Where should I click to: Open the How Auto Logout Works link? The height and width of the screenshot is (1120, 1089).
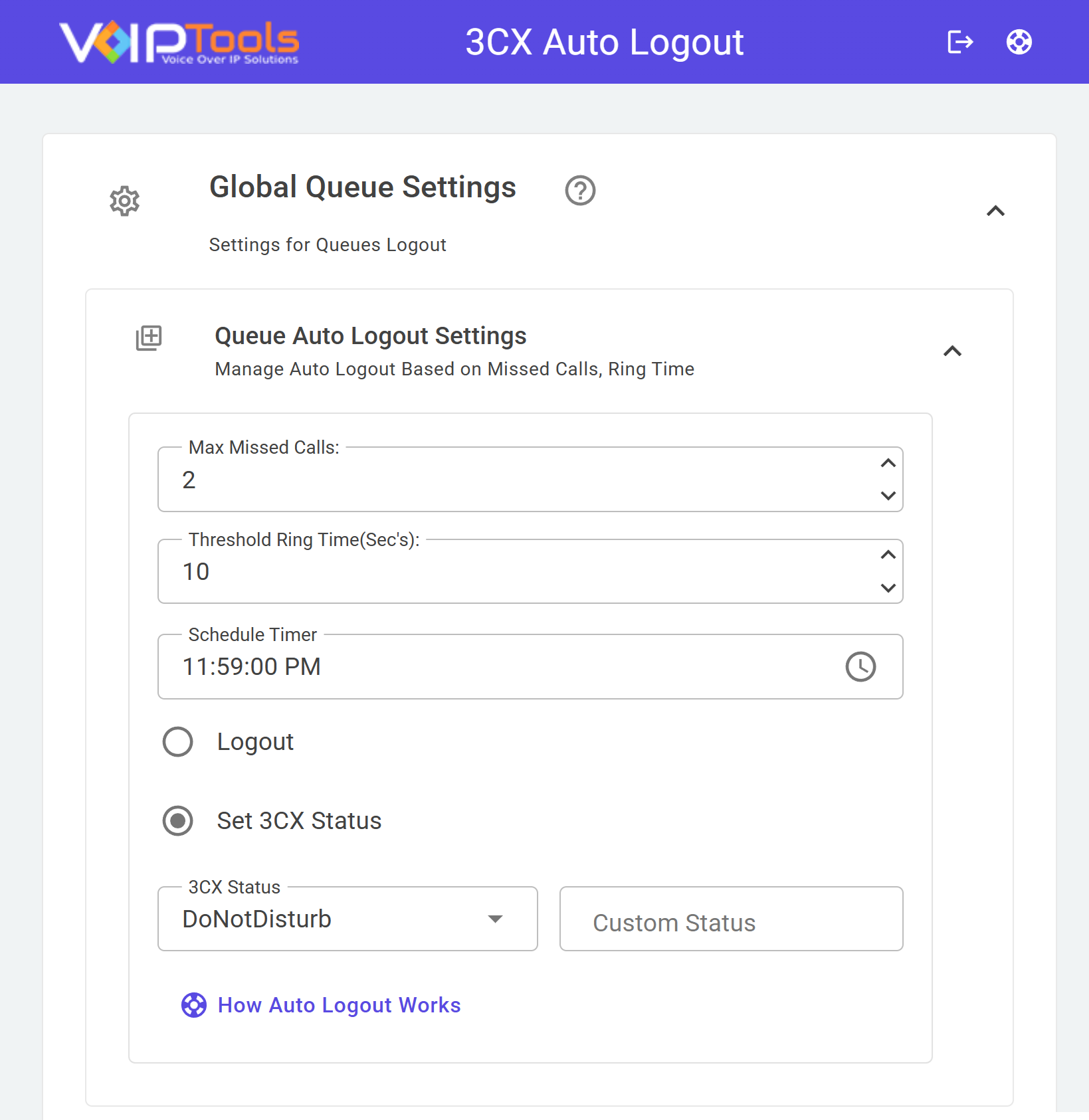click(339, 1005)
